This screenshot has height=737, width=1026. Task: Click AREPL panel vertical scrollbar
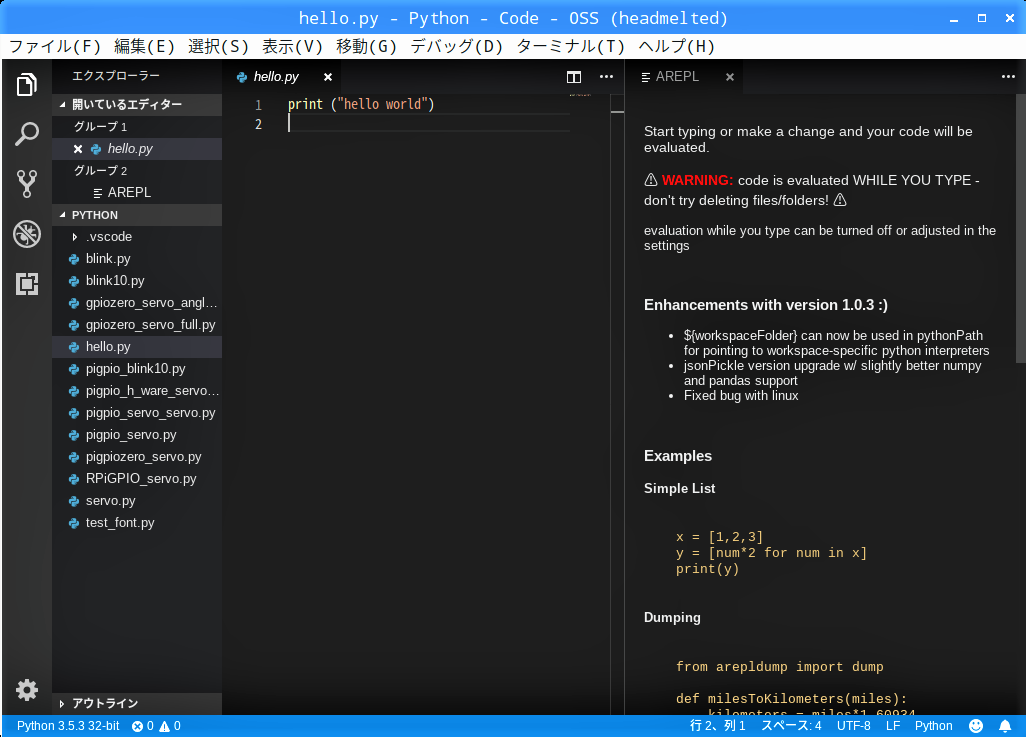point(1021,228)
